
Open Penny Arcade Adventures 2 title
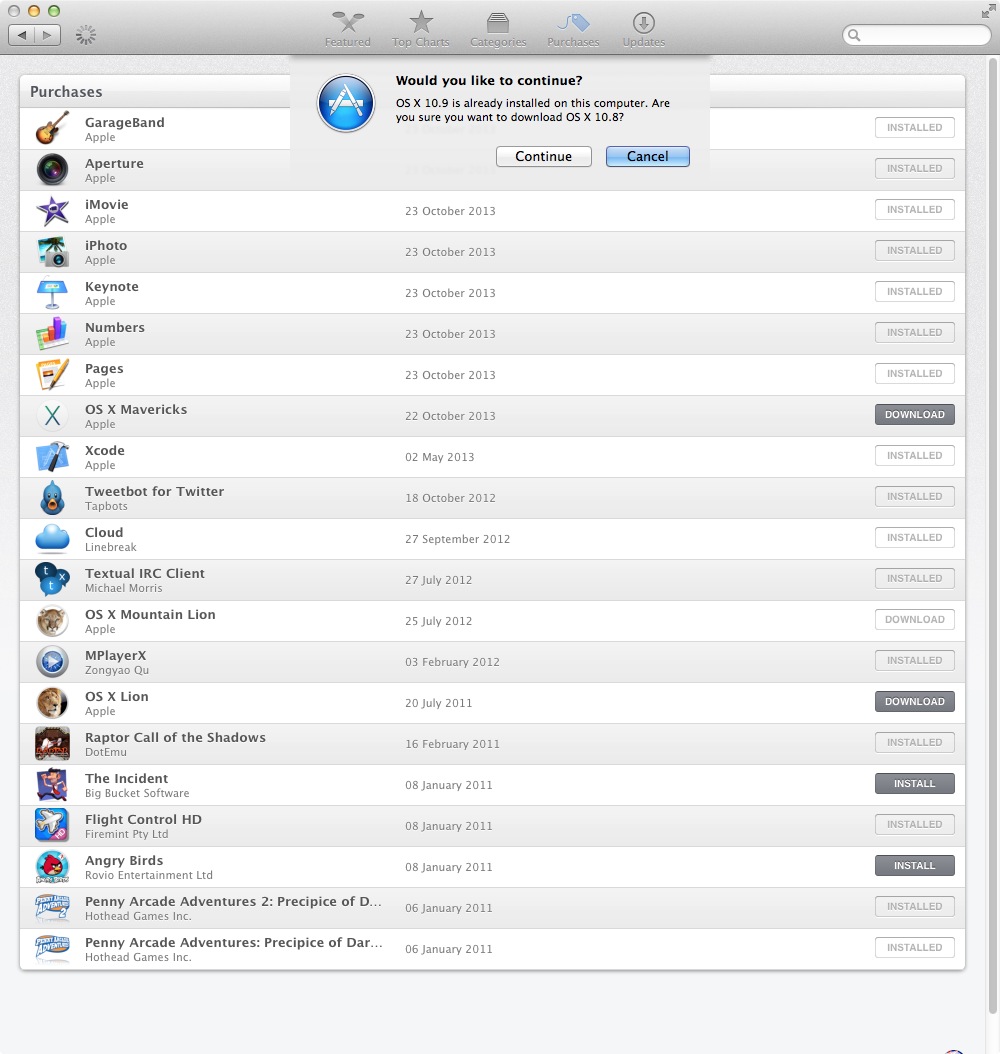pyautogui.click(x=233, y=901)
